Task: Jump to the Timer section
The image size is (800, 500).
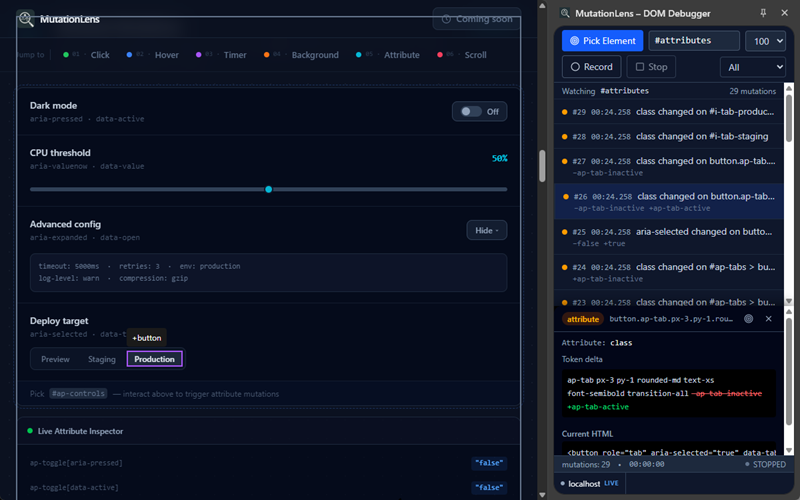Action: (x=221, y=55)
